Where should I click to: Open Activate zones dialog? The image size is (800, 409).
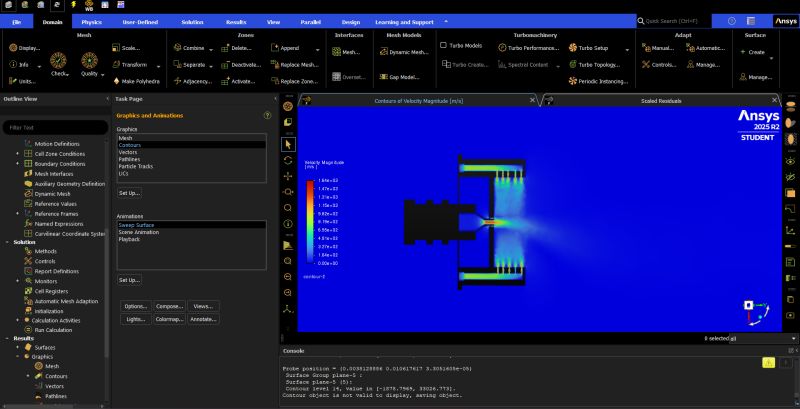(238, 82)
